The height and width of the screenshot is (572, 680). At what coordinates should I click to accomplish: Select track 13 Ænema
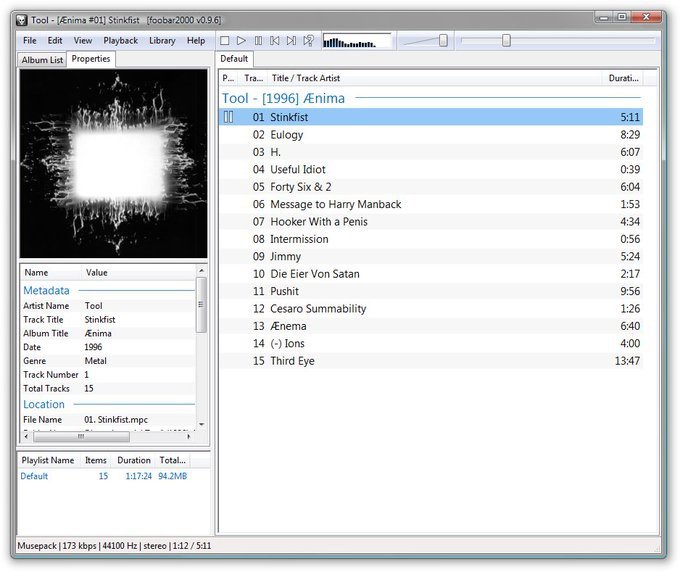(431, 326)
